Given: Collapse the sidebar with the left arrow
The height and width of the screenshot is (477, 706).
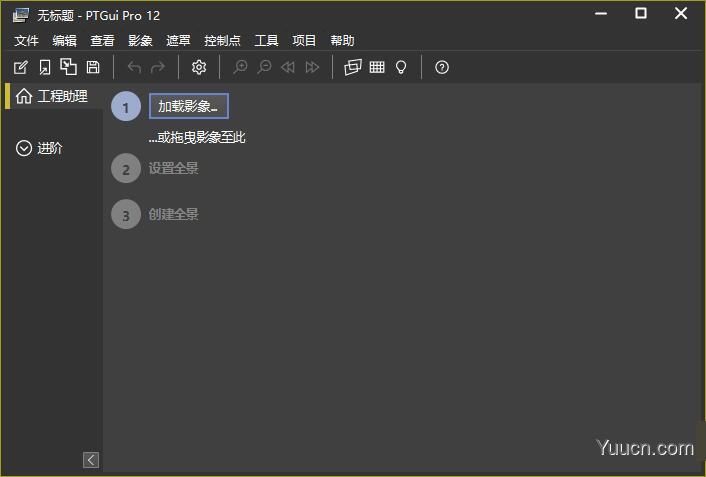Looking at the screenshot, I should coord(91,460).
